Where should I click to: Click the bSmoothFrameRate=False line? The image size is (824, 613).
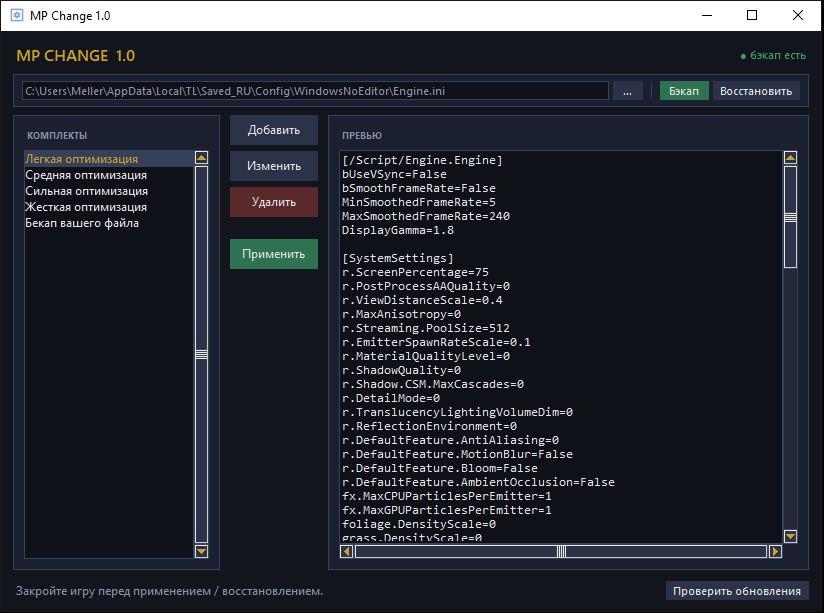(419, 188)
